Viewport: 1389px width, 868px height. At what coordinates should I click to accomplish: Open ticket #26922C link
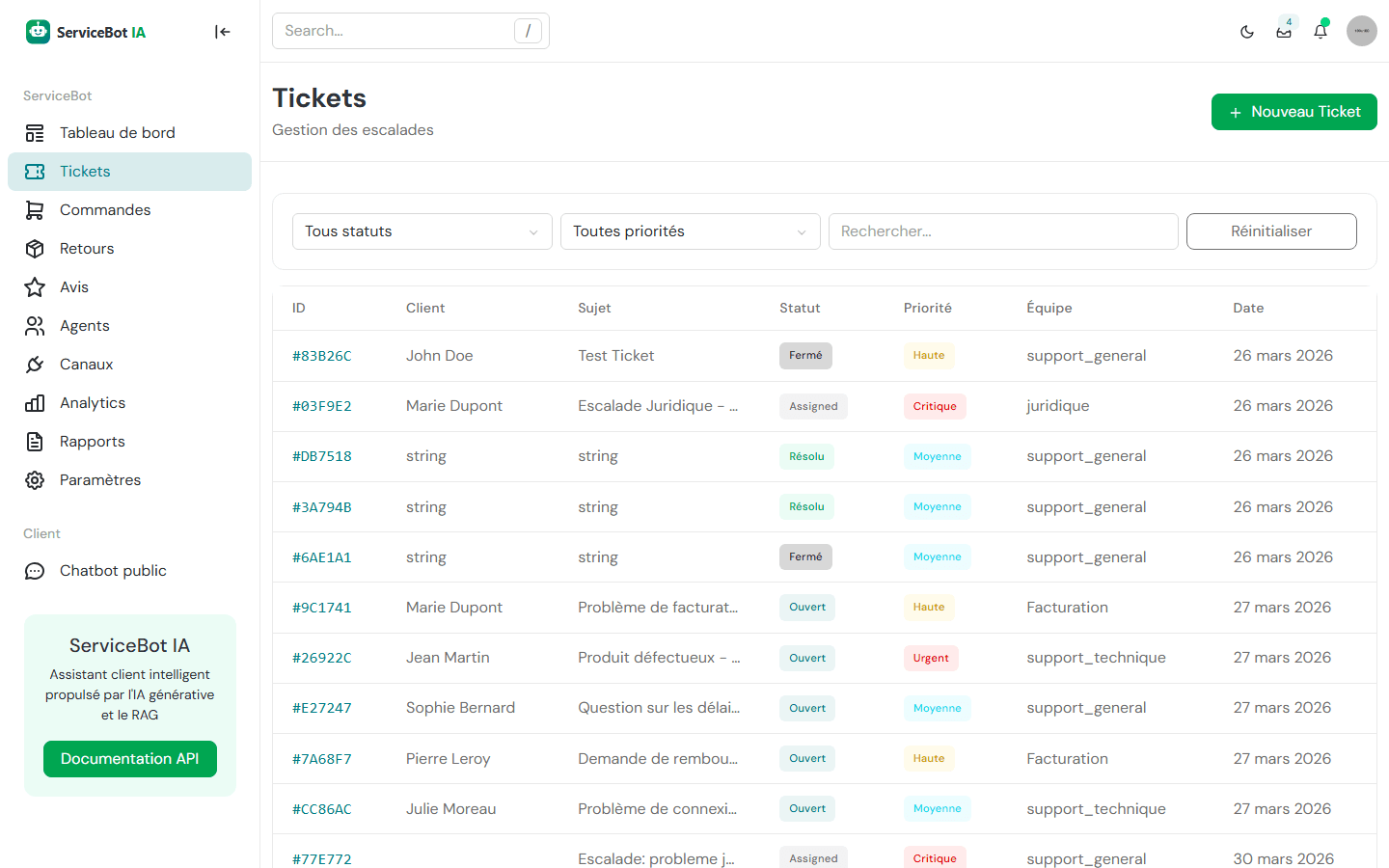pos(322,658)
